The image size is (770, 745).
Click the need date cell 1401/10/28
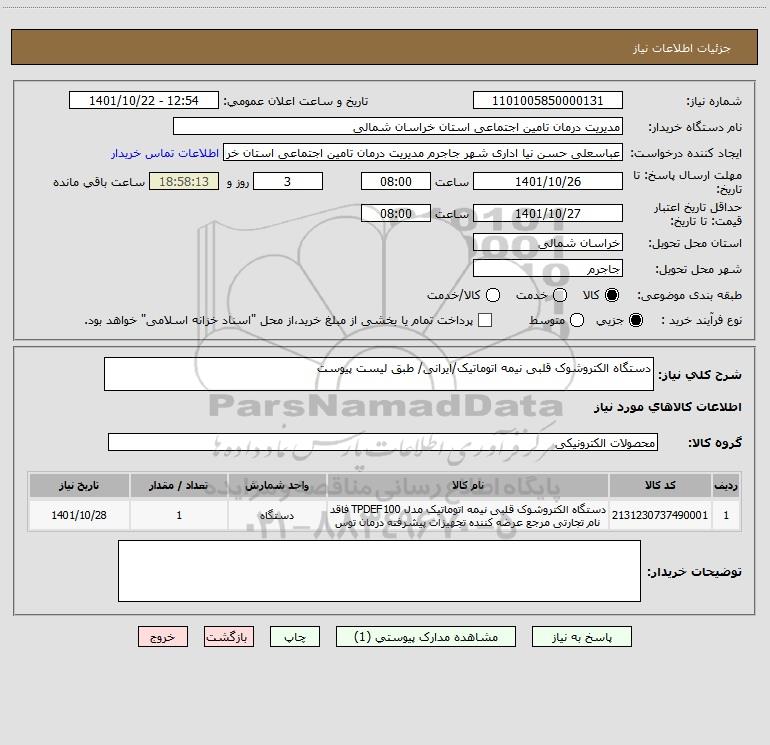pyautogui.click(x=79, y=515)
